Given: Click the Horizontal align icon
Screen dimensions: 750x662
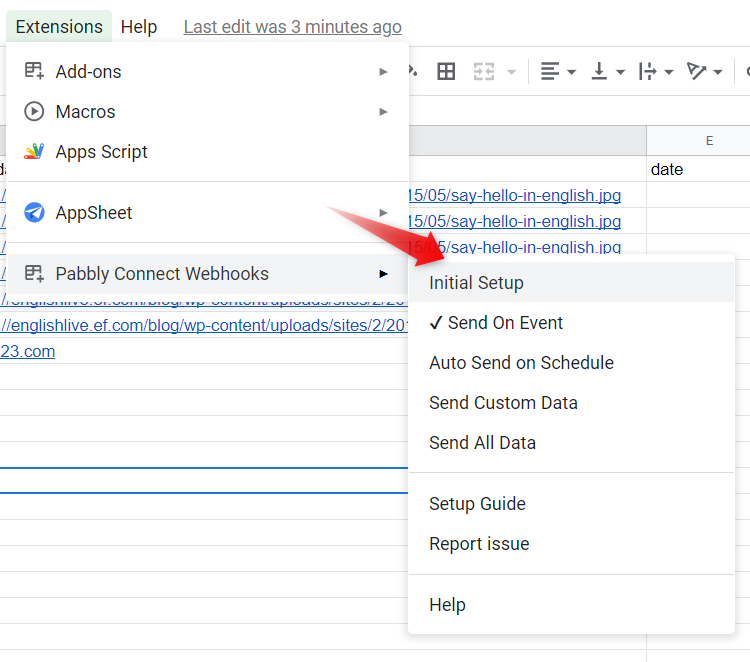Looking at the screenshot, I should click(550, 72).
